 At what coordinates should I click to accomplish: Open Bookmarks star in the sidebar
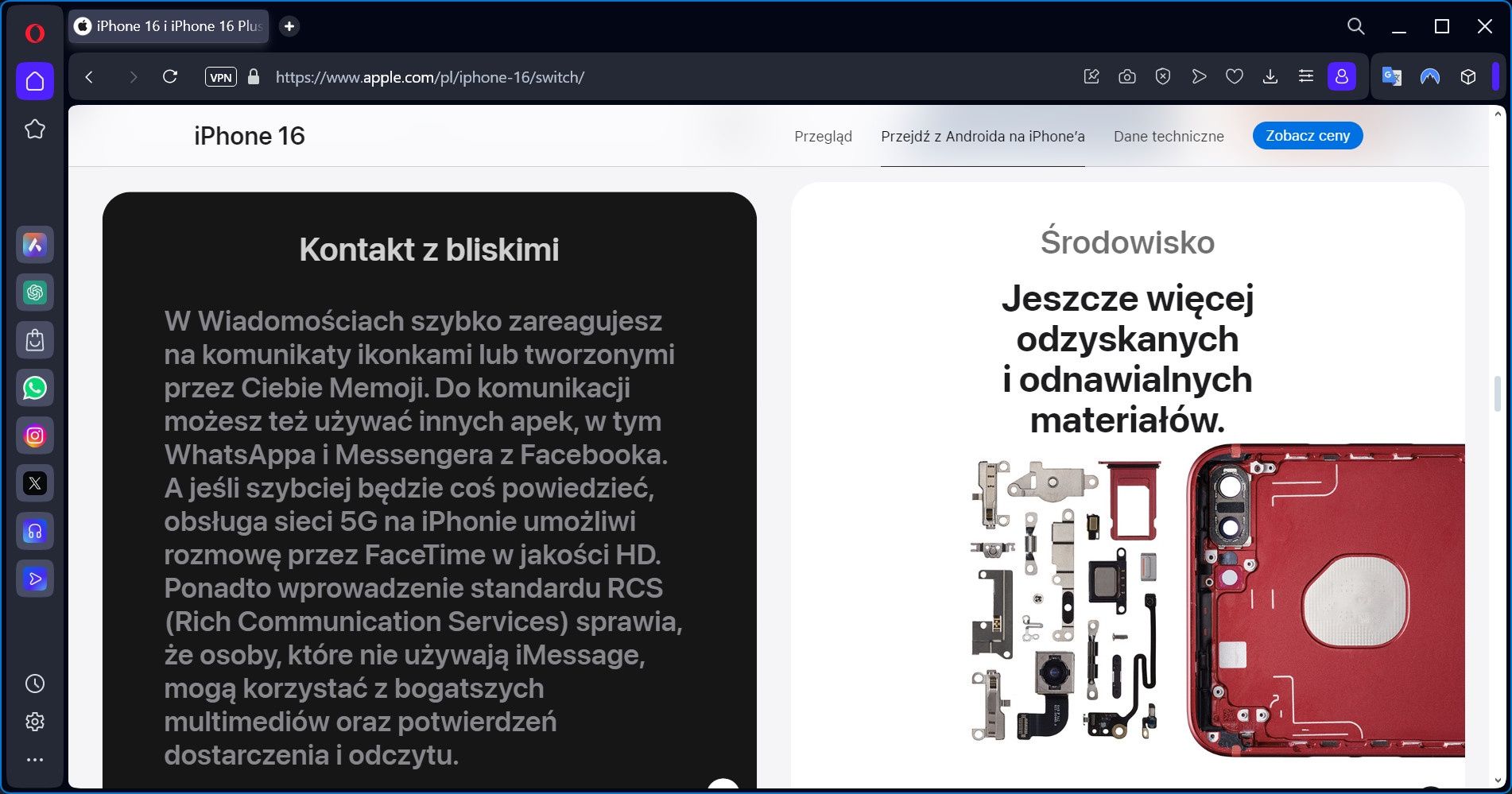click(x=35, y=129)
